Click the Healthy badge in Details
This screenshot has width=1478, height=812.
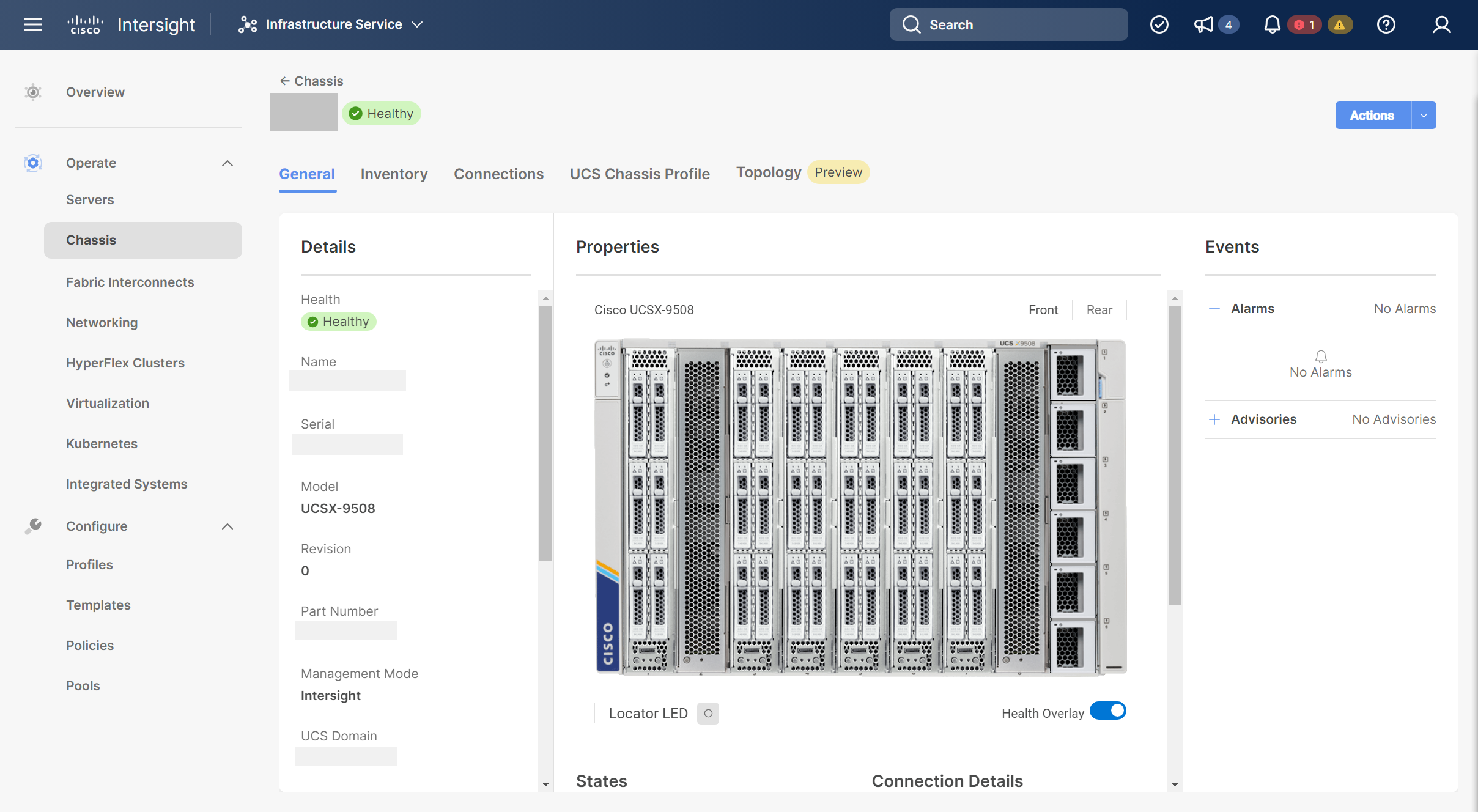pyautogui.click(x=339, y=322)
